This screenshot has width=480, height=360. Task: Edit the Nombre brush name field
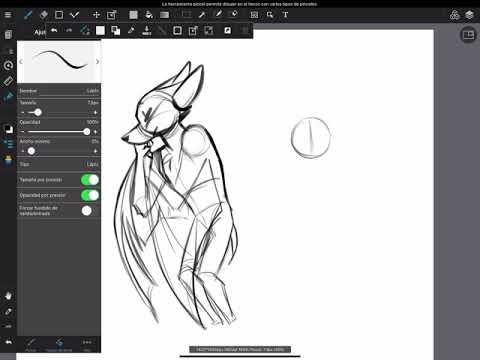coord(59,91)
